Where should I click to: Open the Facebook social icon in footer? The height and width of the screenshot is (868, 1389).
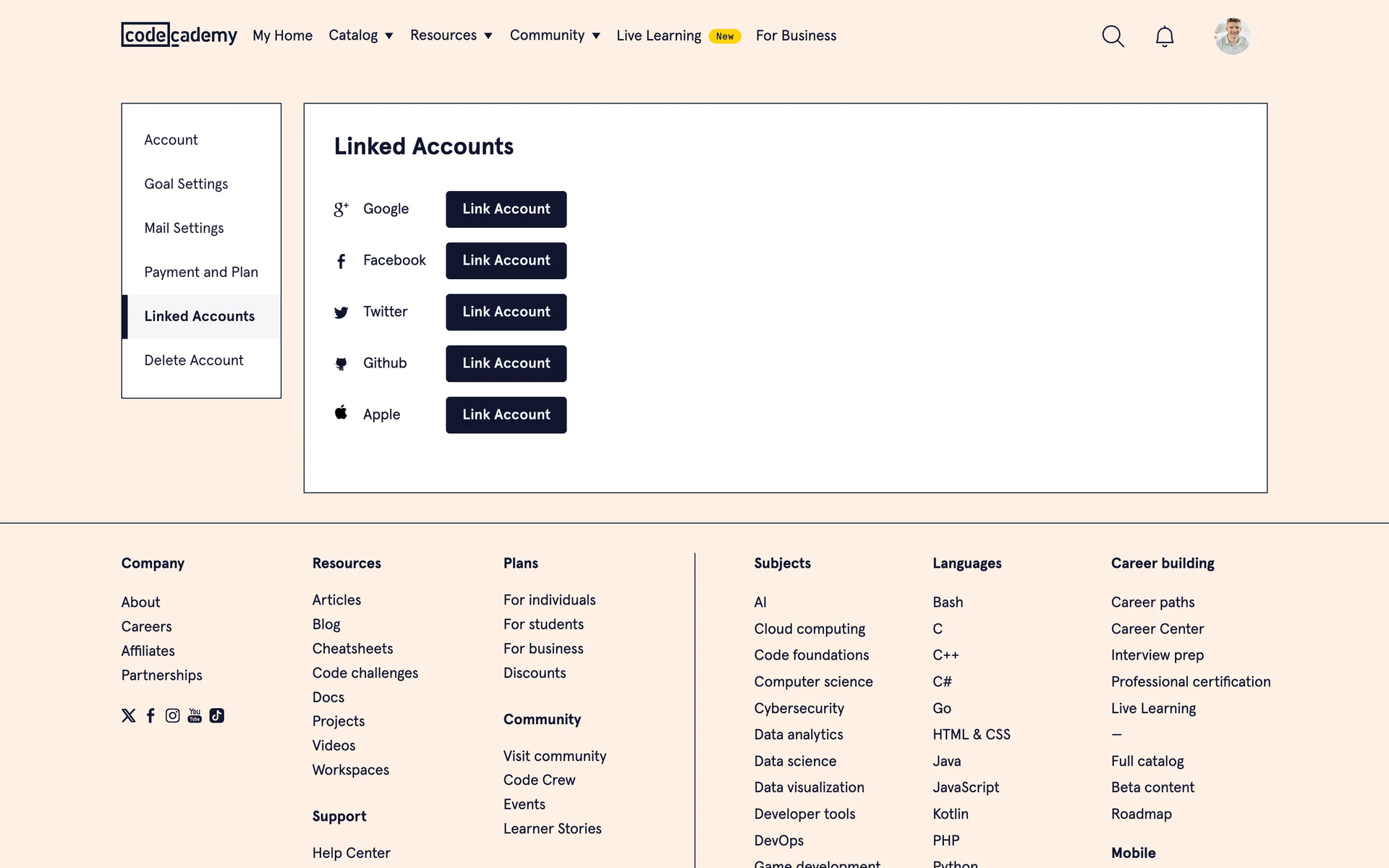pos(150,715)
